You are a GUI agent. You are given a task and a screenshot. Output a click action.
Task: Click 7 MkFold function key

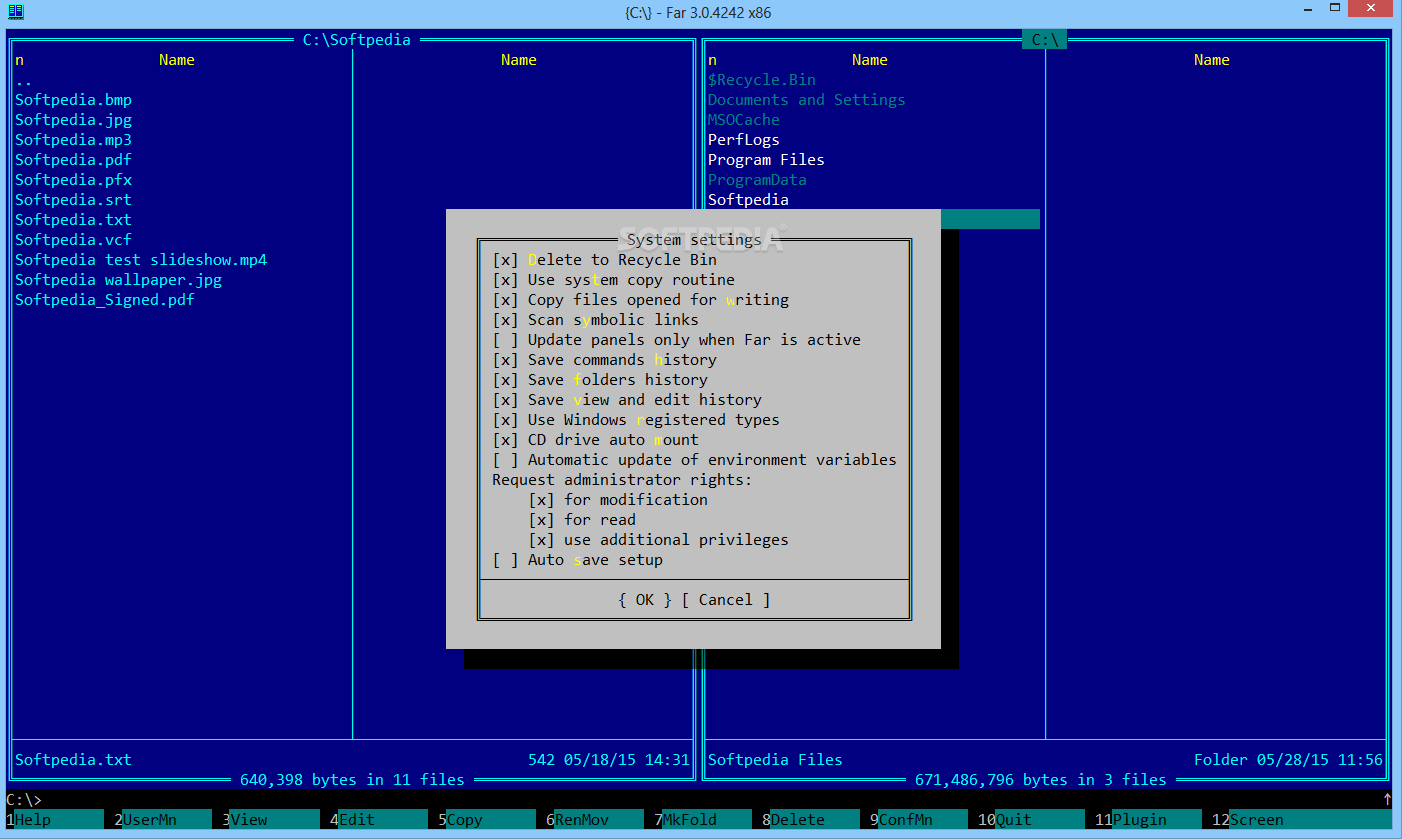tap(703, 820)
